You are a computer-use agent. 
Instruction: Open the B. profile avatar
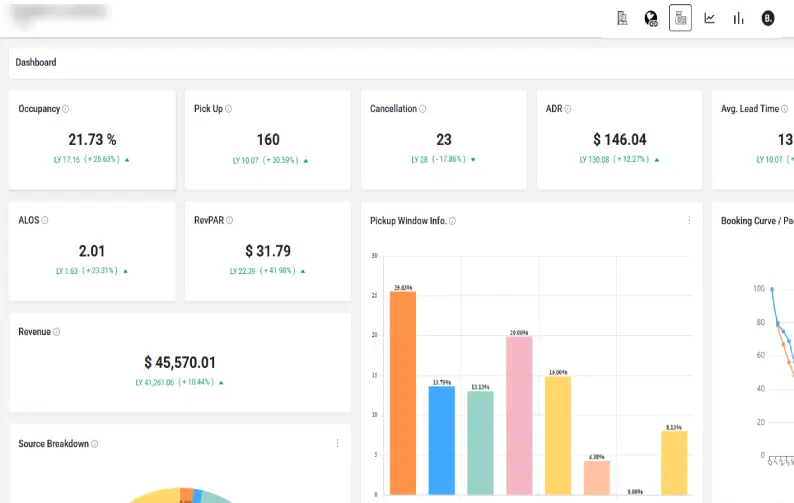(768, 18)
